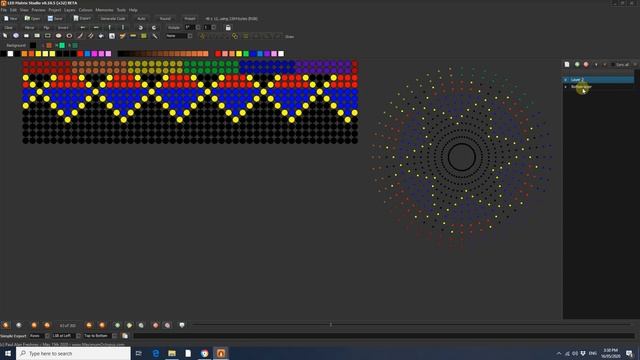Click the shift-down arrow icon
Screen dimensions: 640x360
[123, 27]
